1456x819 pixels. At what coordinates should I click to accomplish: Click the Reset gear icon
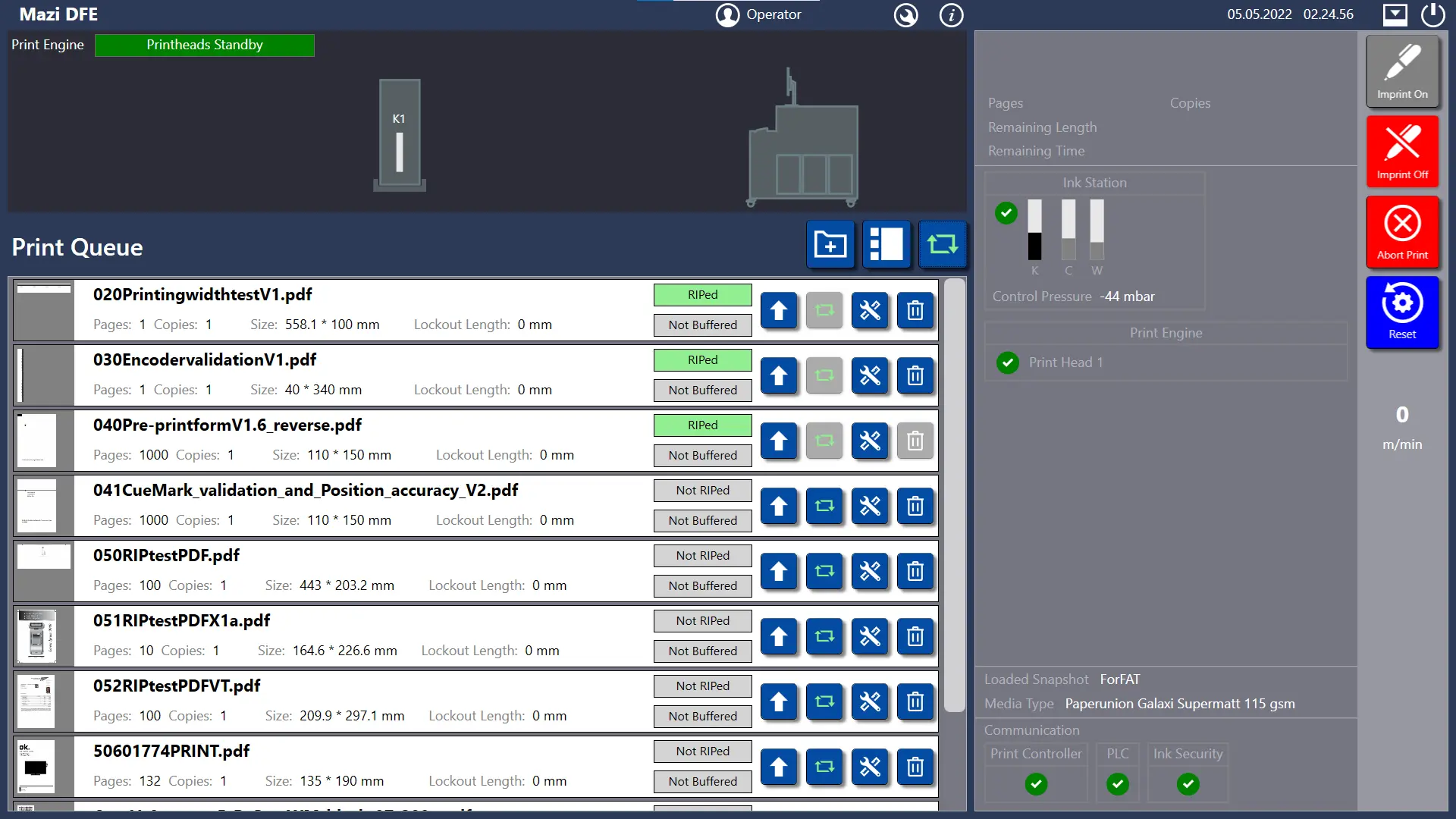[x=1402, y=303]
